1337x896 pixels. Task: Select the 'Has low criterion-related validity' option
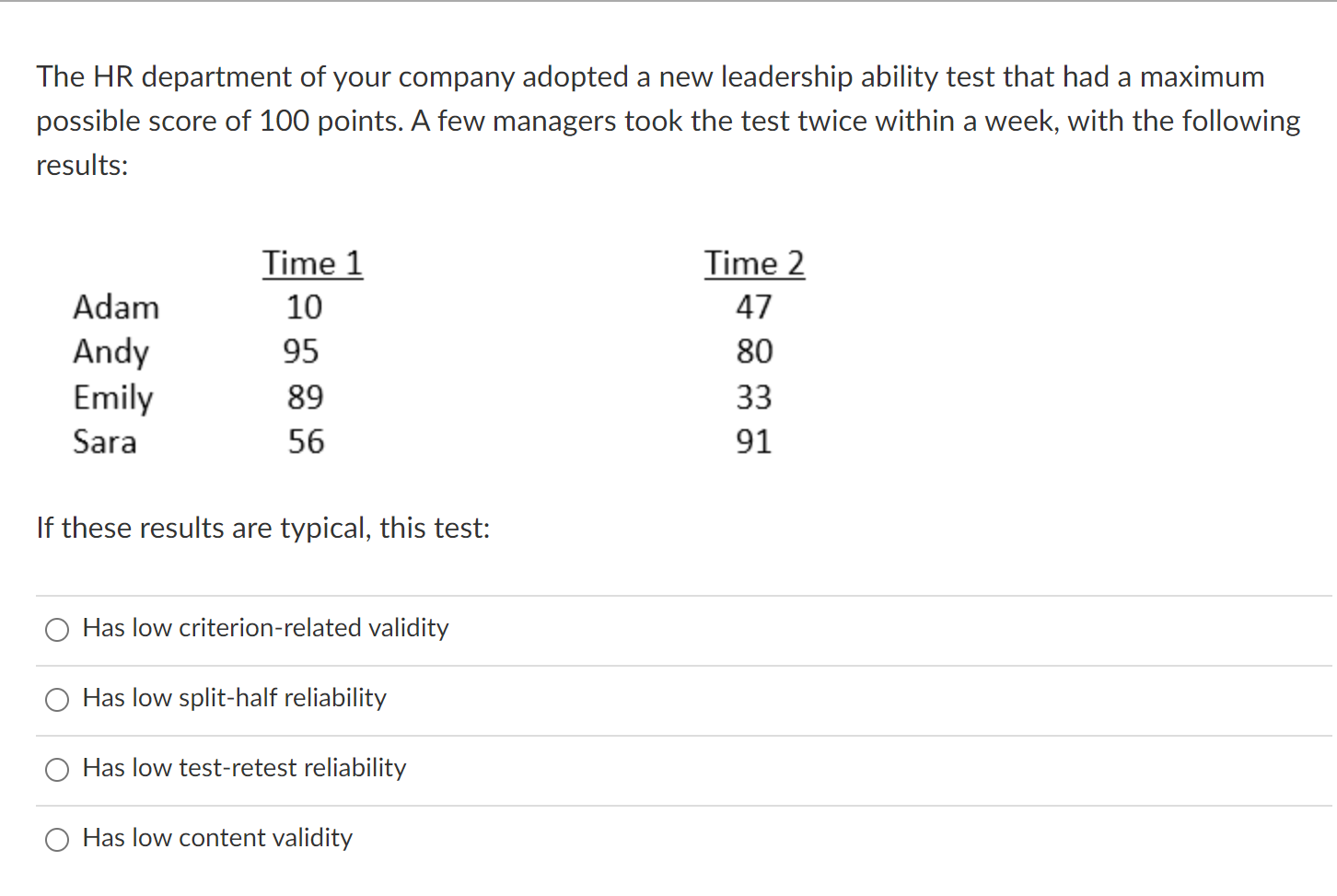coord(265,629)
